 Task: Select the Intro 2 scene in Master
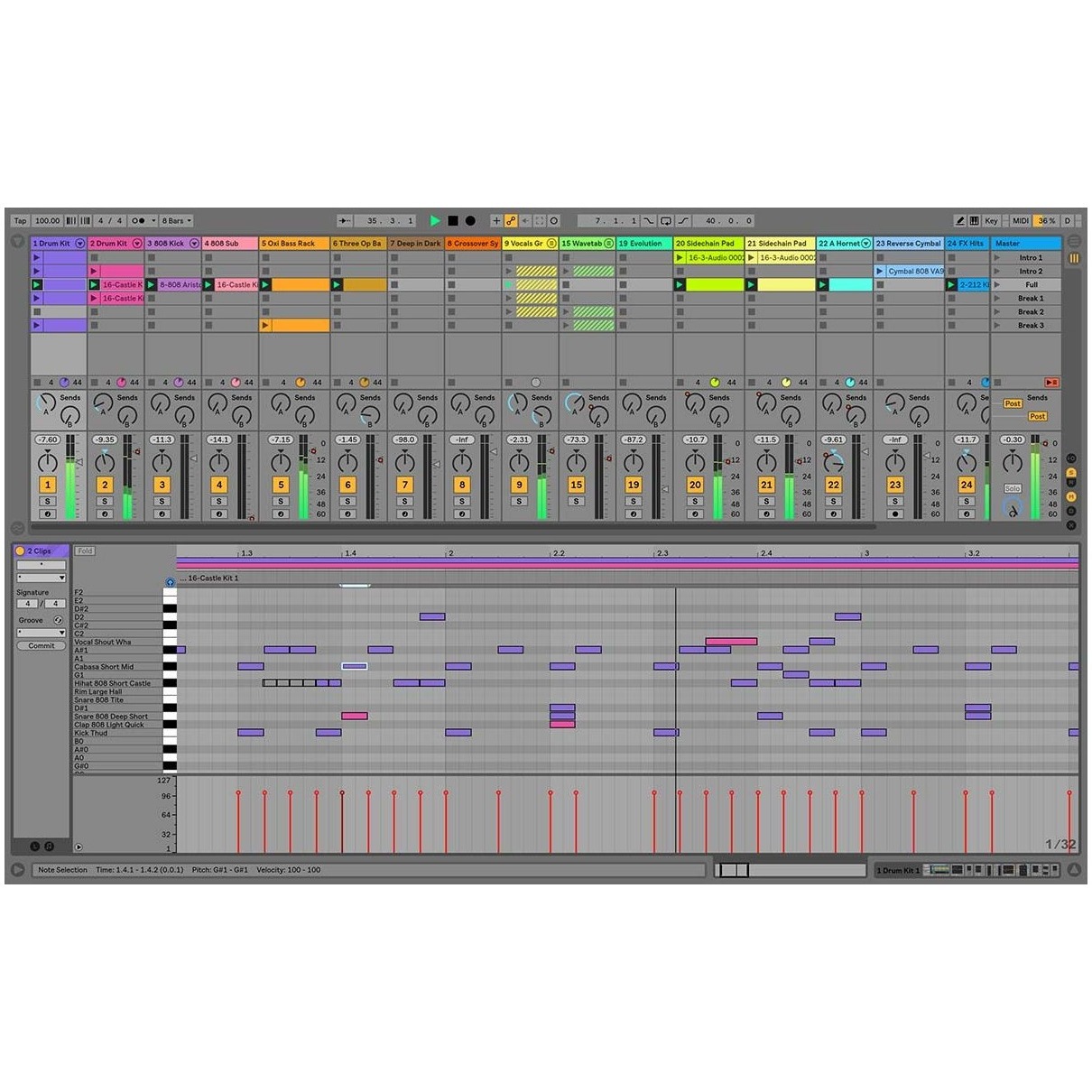(x=1030, y=272)
